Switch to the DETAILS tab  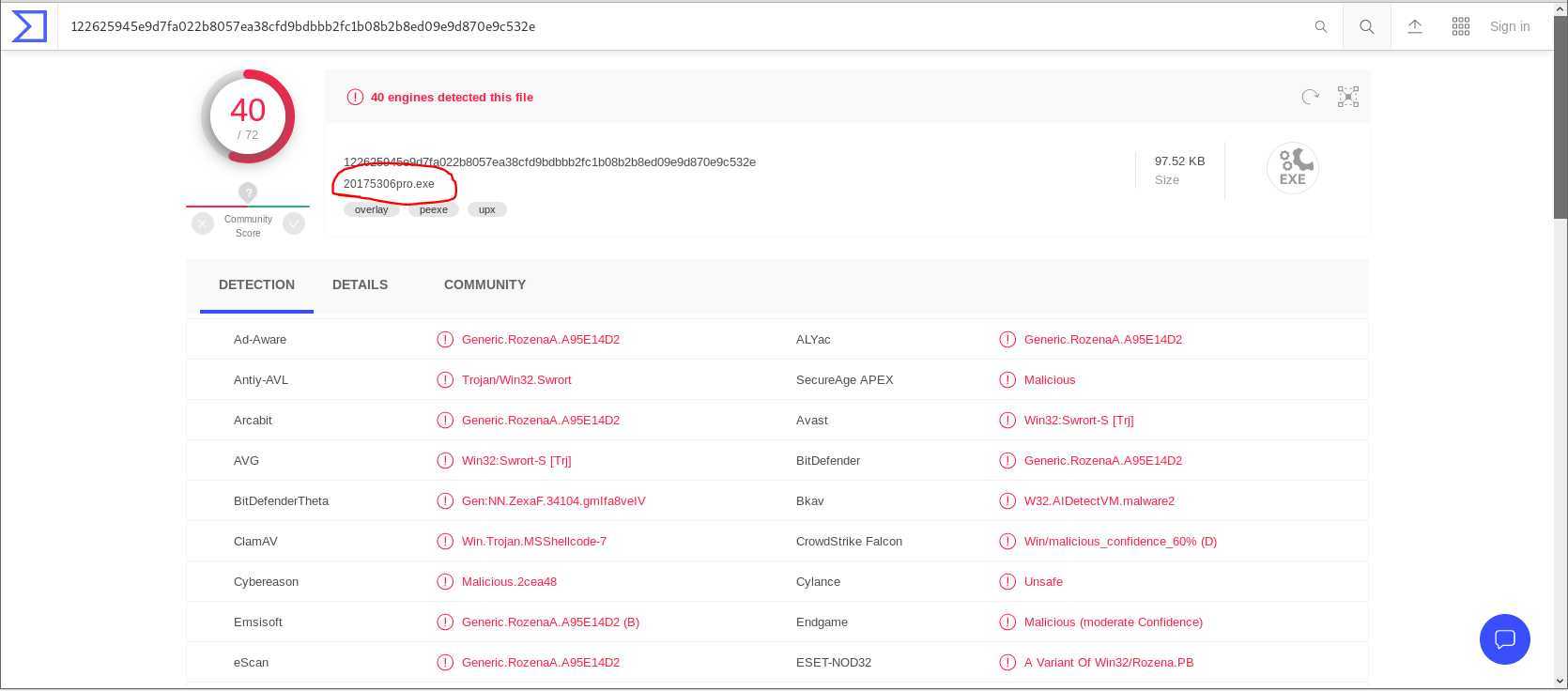pos(360,284)
